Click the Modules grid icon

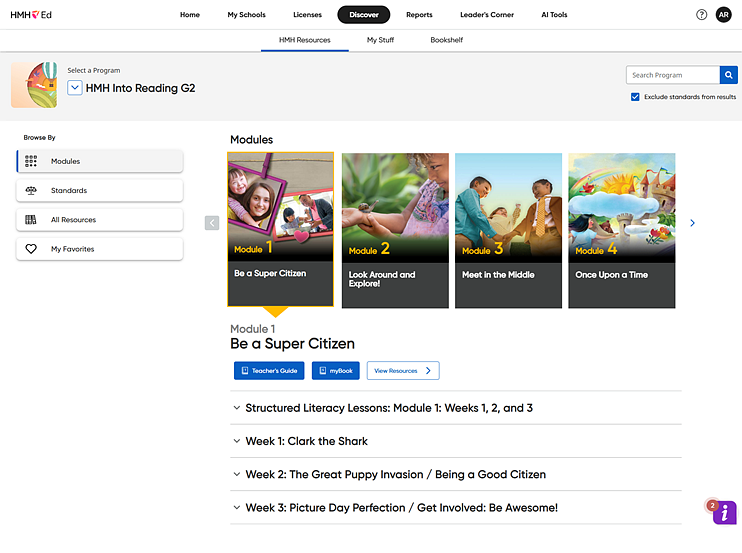tap(31, 161)
